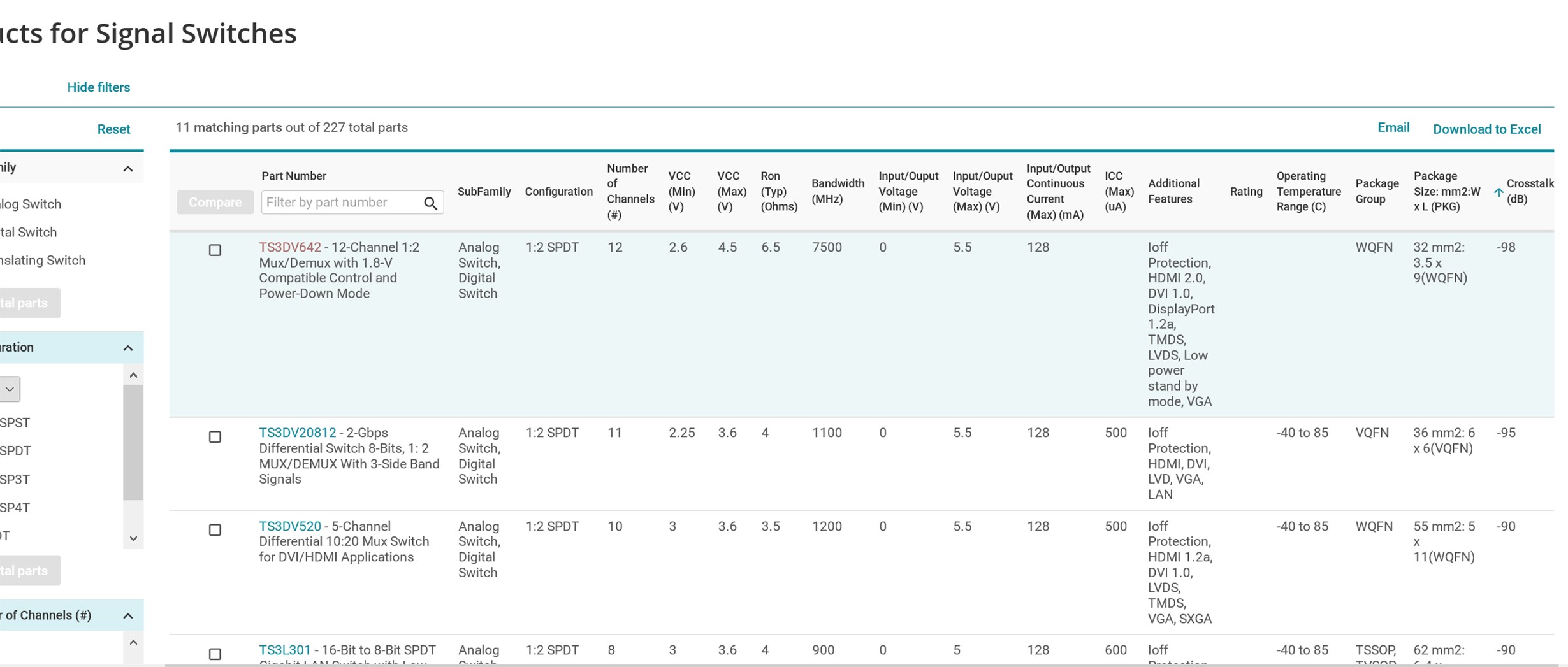This screenshot has width=1568, height=667.
Task: Click the Crosstalk sort arrow icon
Action: click(1499, 192)
